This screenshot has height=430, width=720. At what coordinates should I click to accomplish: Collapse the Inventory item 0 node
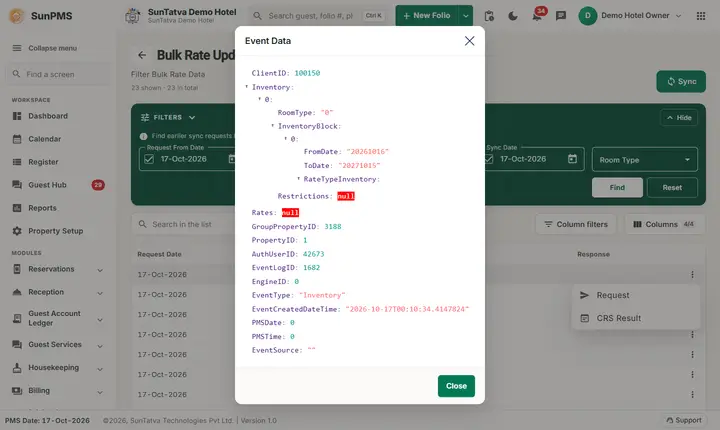coord(260,99)
